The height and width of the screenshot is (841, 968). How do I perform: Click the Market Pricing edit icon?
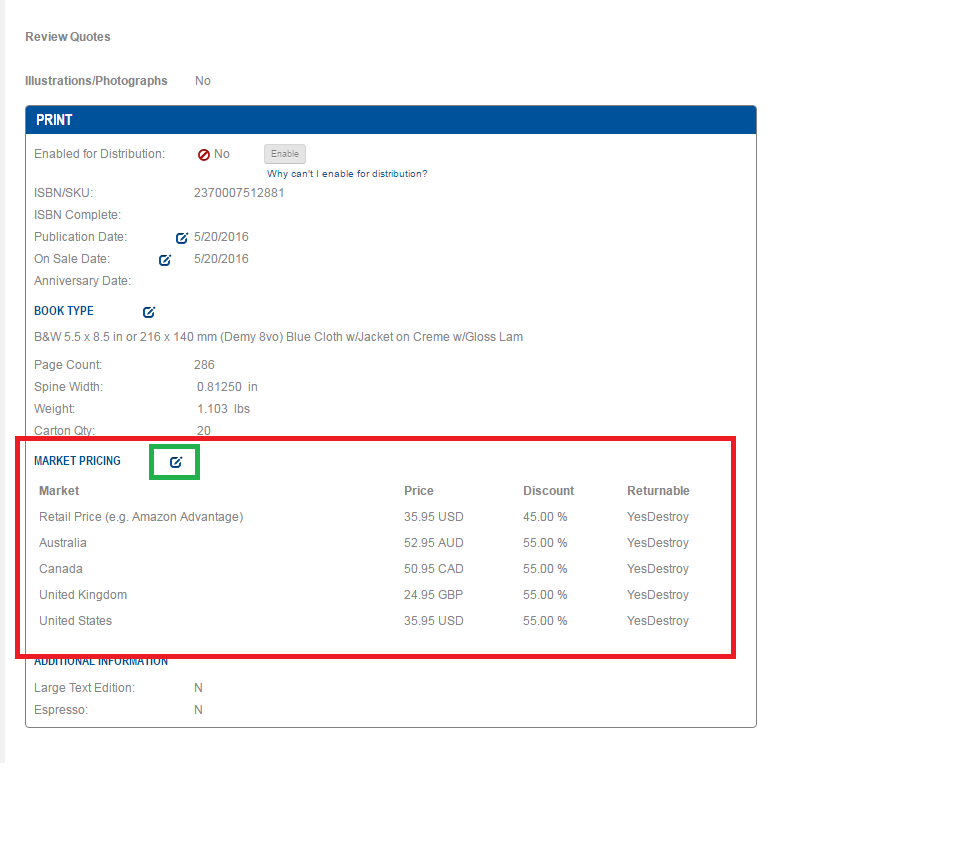[x=176, y=462]
